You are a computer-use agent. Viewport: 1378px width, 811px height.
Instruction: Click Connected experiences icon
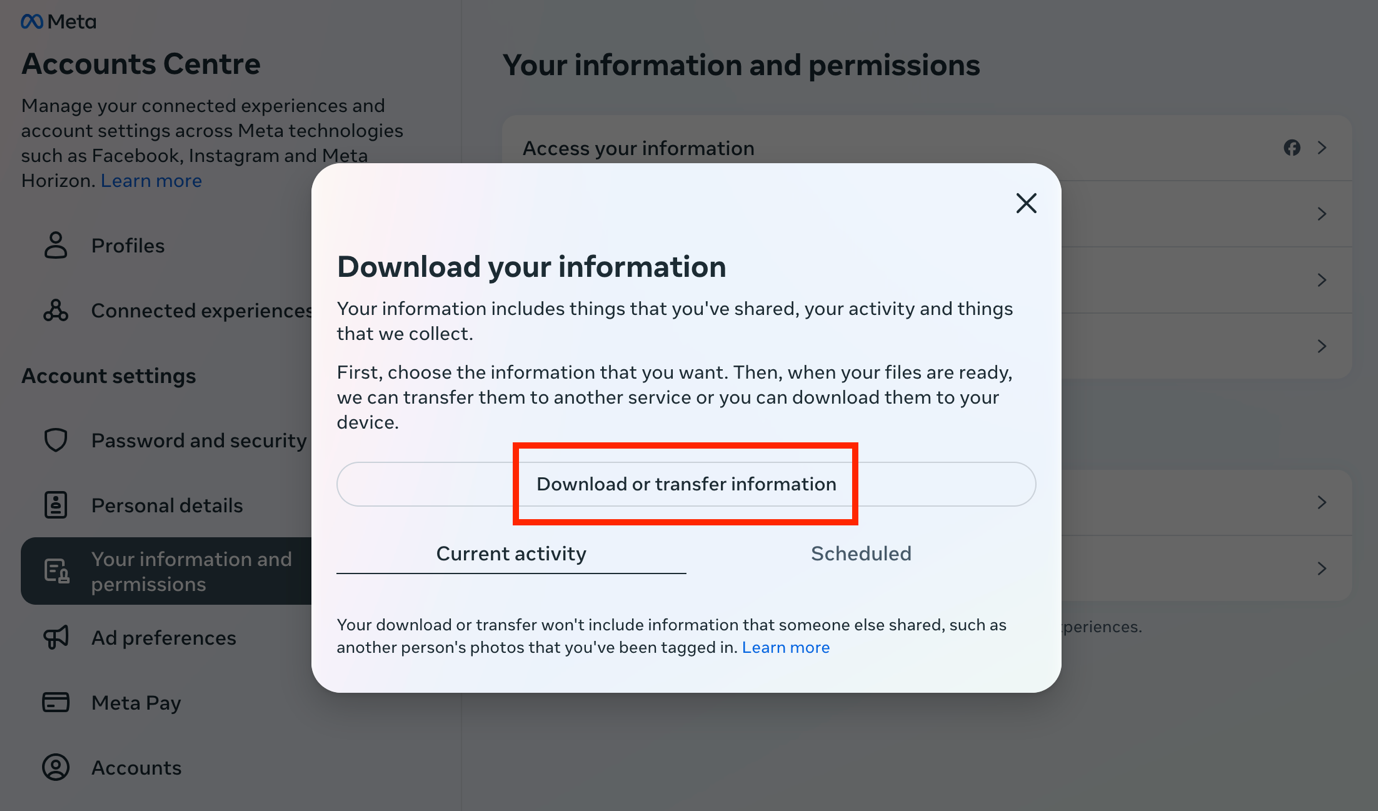pyautogui.click(x=56, y=311)
